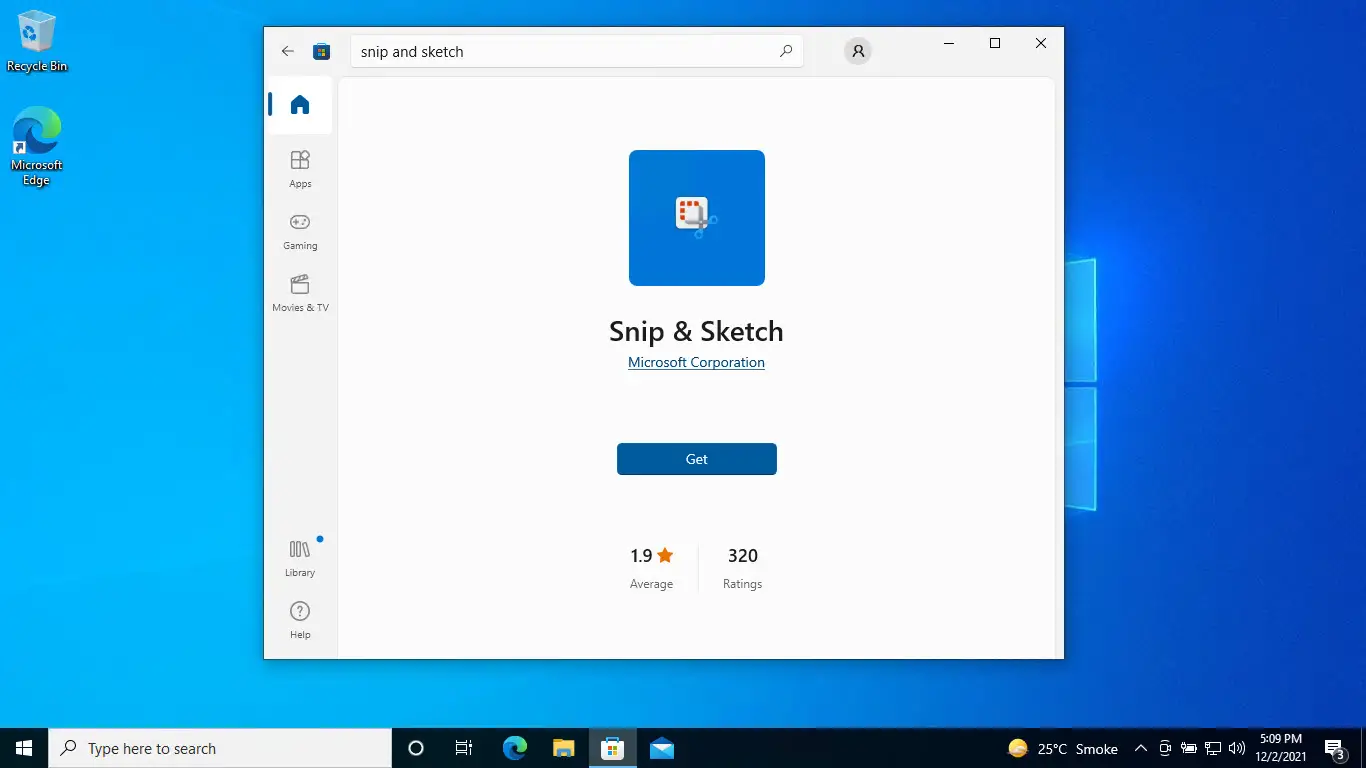Open File Explorer from the taskbar
Image resolution: width=1366 pixels, height=768 pixels.
pyautogui.click(x=564, y=748)
